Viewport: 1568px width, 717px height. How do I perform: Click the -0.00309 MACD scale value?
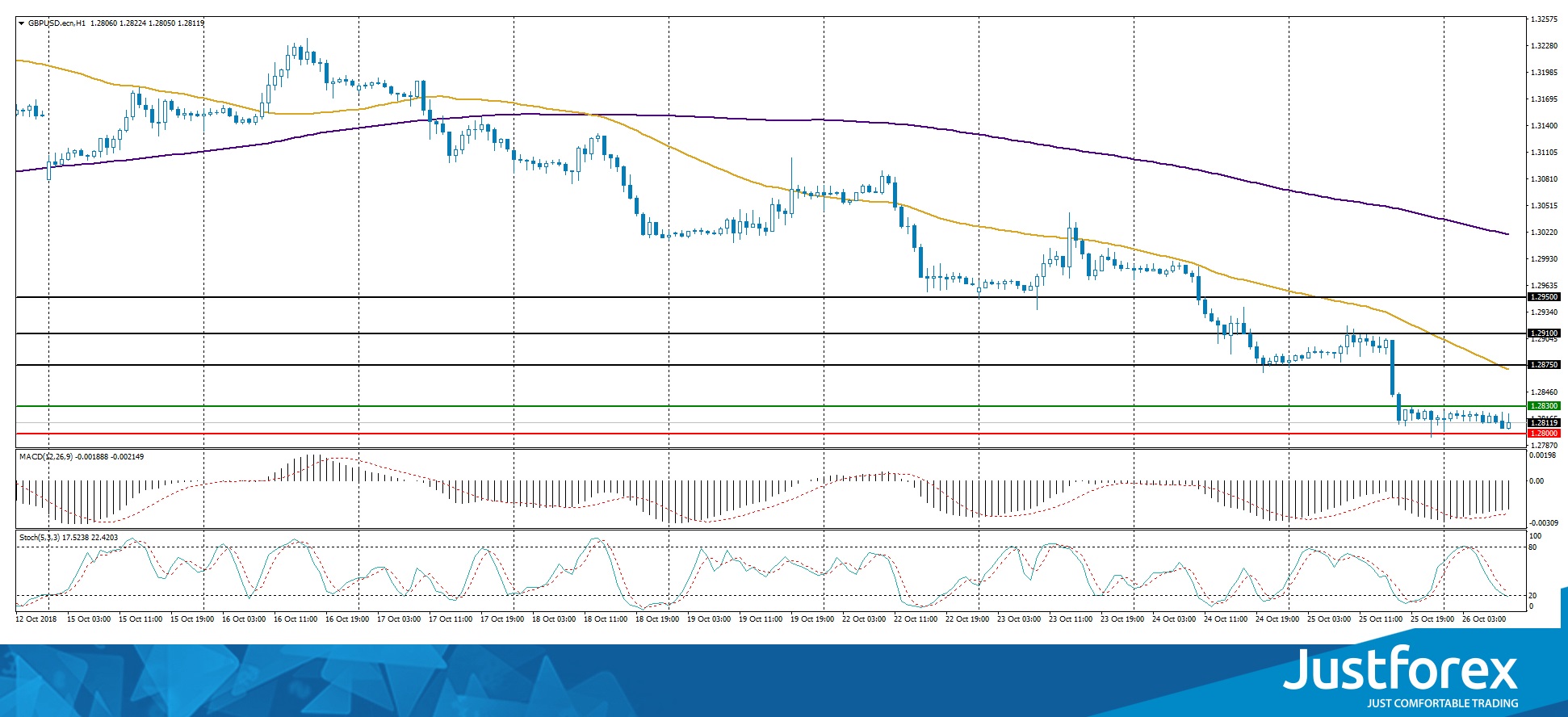(x=1543, y=523)
